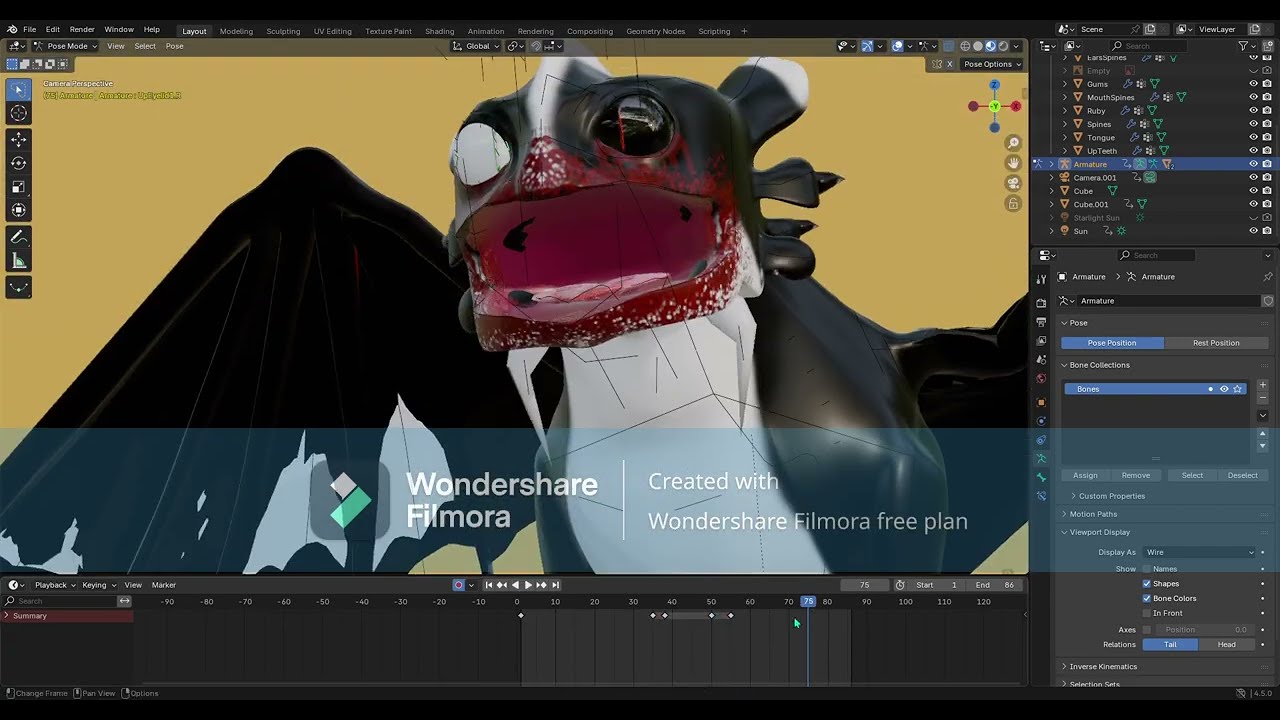
Task: Open the Object Data armature properties tab
Action: [x=1041, y=458]
